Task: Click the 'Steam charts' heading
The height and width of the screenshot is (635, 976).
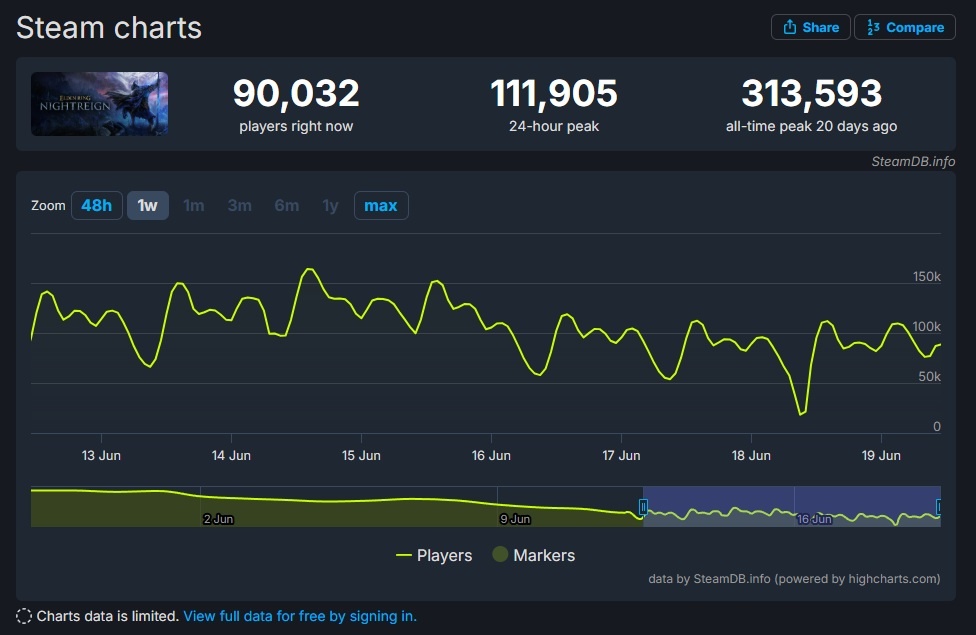Action: point(109,27)
